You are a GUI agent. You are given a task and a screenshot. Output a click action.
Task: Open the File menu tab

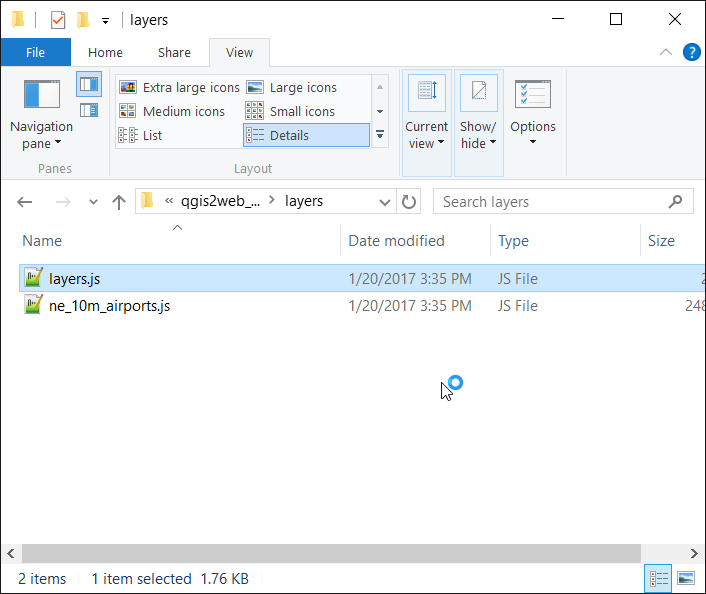[x=35, y=53]
